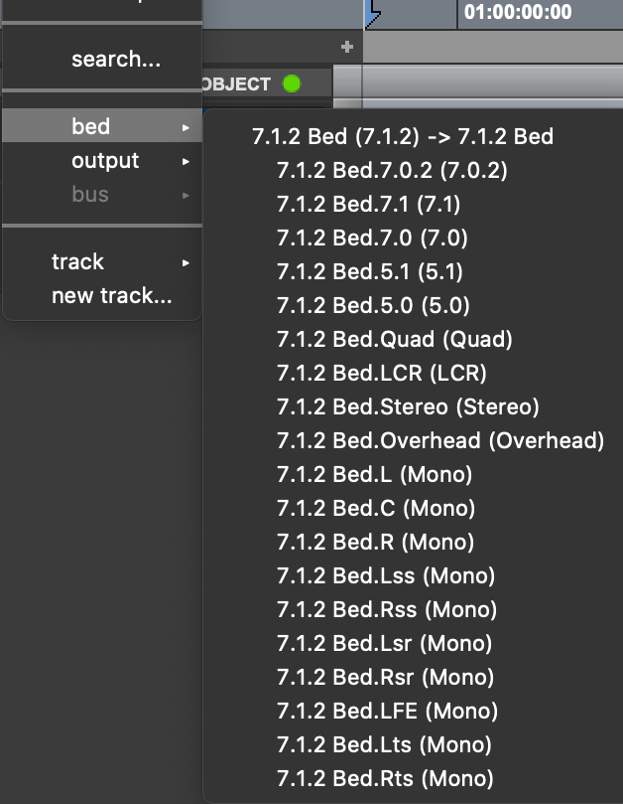
Task: Choose new track... from menu
Action: pyautogui.click(x=111, y=296)
